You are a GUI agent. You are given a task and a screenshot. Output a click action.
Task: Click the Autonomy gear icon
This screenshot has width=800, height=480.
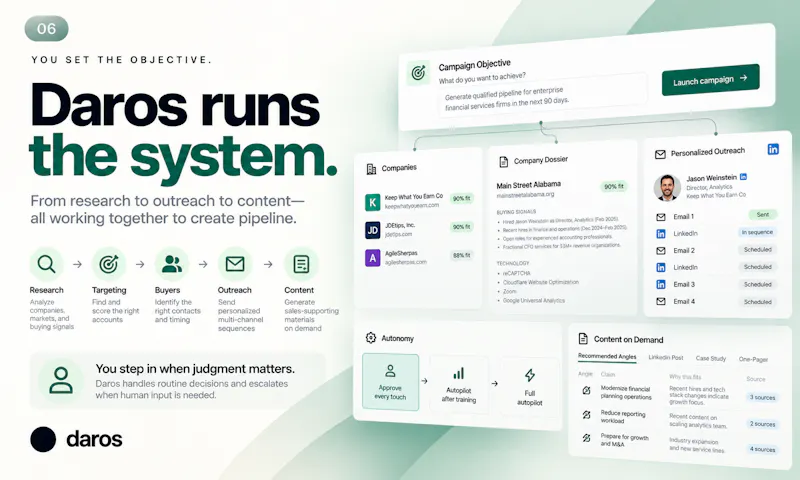pos(371,338)
